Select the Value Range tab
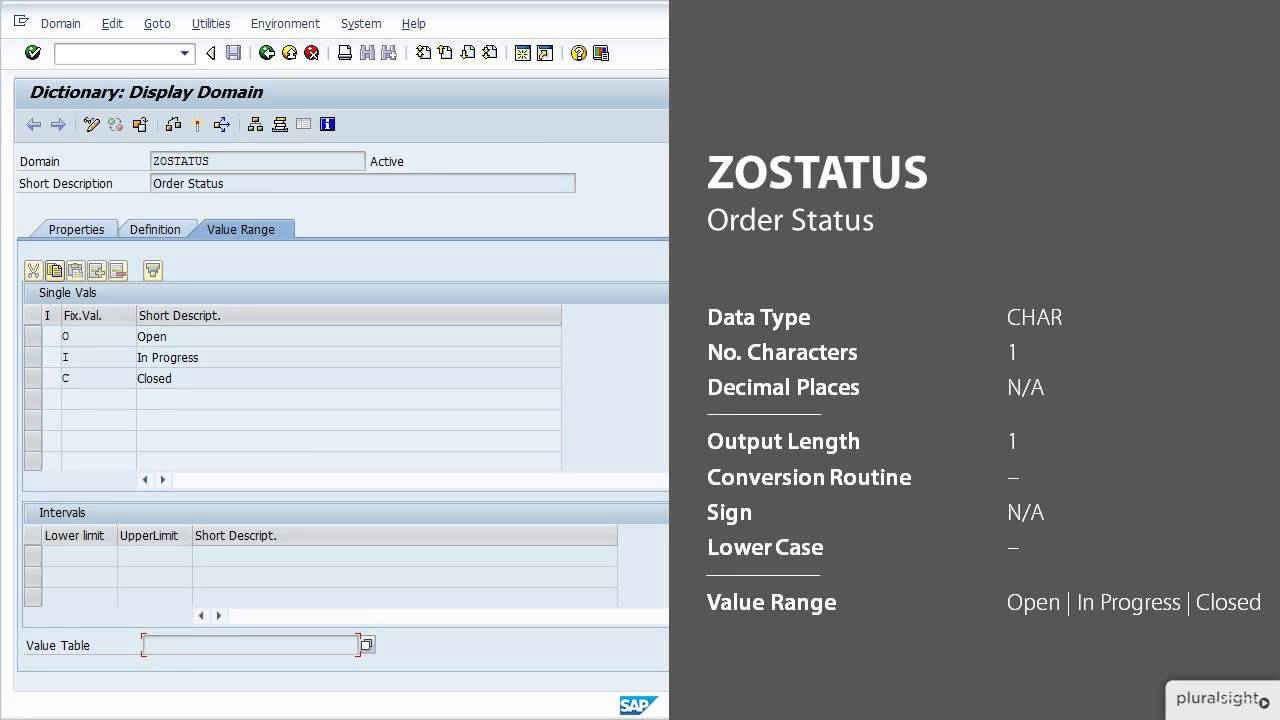1280x720 pixels. (x=241, y=229)
